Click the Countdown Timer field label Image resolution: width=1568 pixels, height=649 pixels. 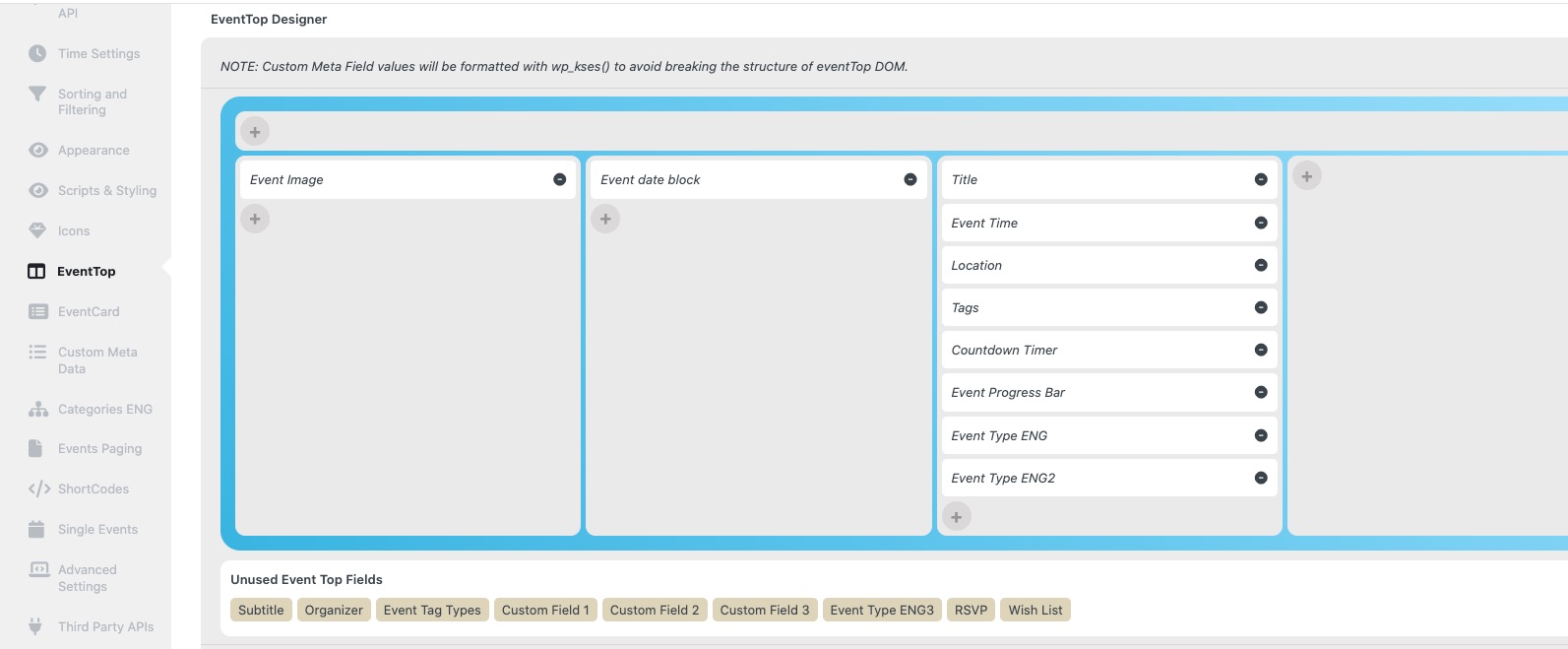tap(1004, 350)
